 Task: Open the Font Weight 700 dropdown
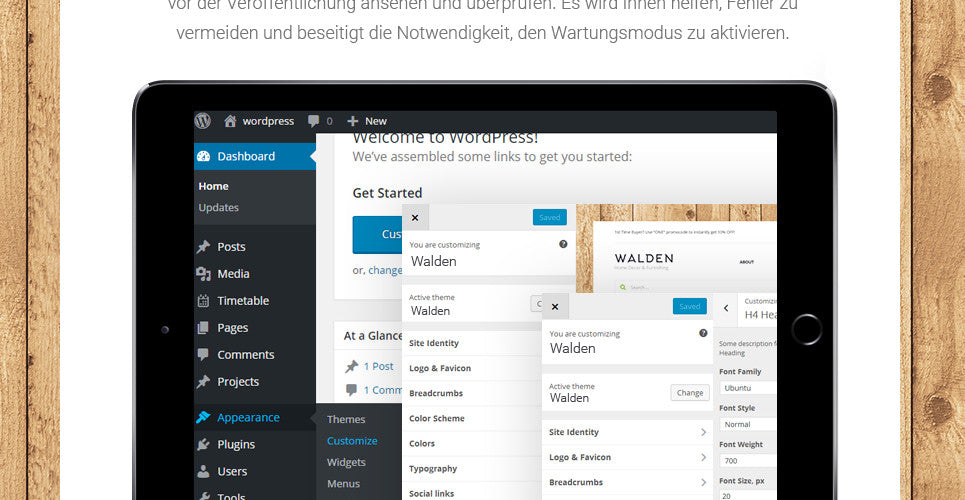(x=748, y=461)
